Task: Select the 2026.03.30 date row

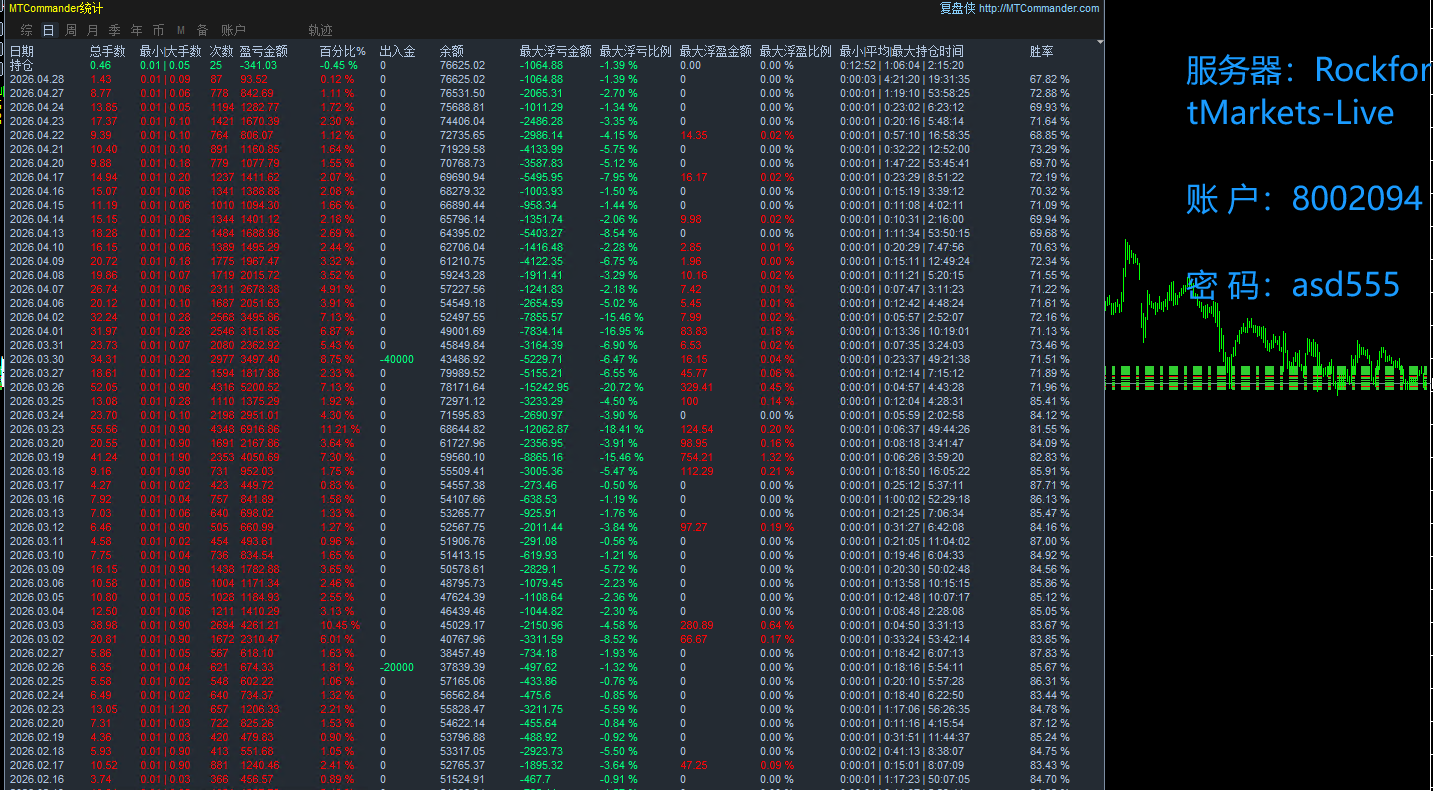Action: [x=37, y=359]
